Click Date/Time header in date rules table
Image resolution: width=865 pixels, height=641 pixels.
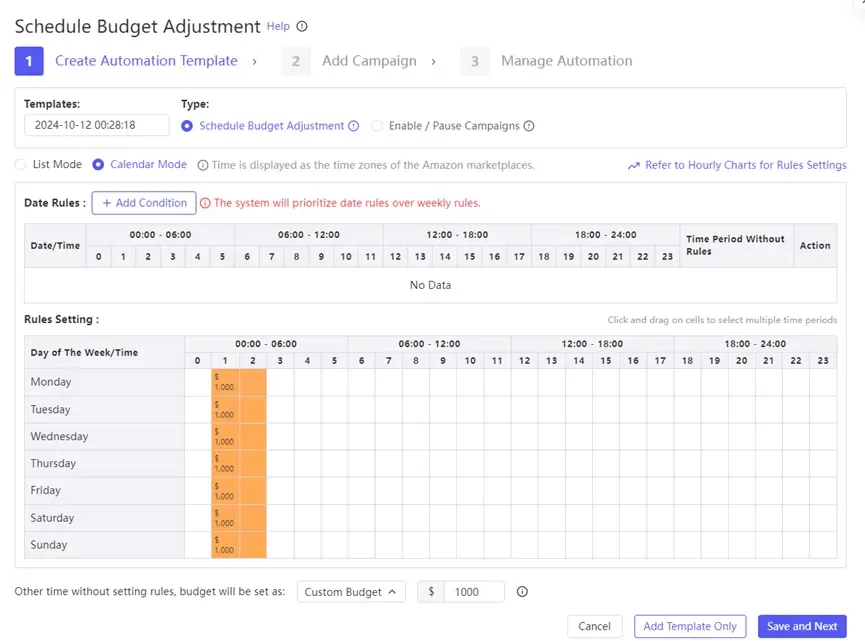point(55,245)
